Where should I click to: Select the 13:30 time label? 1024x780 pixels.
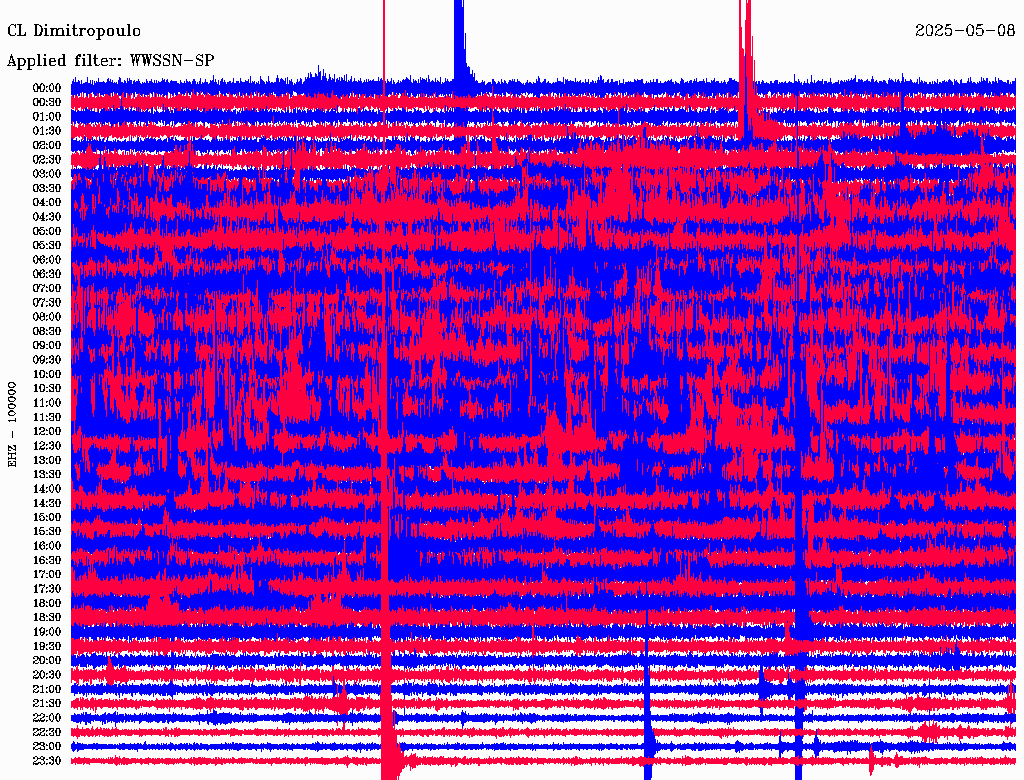coord(47,475)
